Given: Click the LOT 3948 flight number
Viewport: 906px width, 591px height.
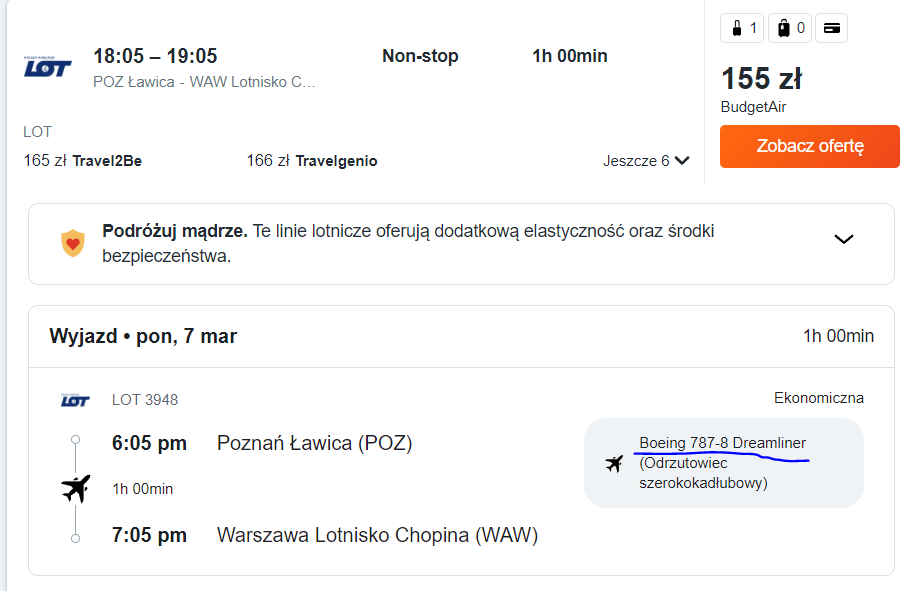Looking at the screenshot, I should (145, 400).
